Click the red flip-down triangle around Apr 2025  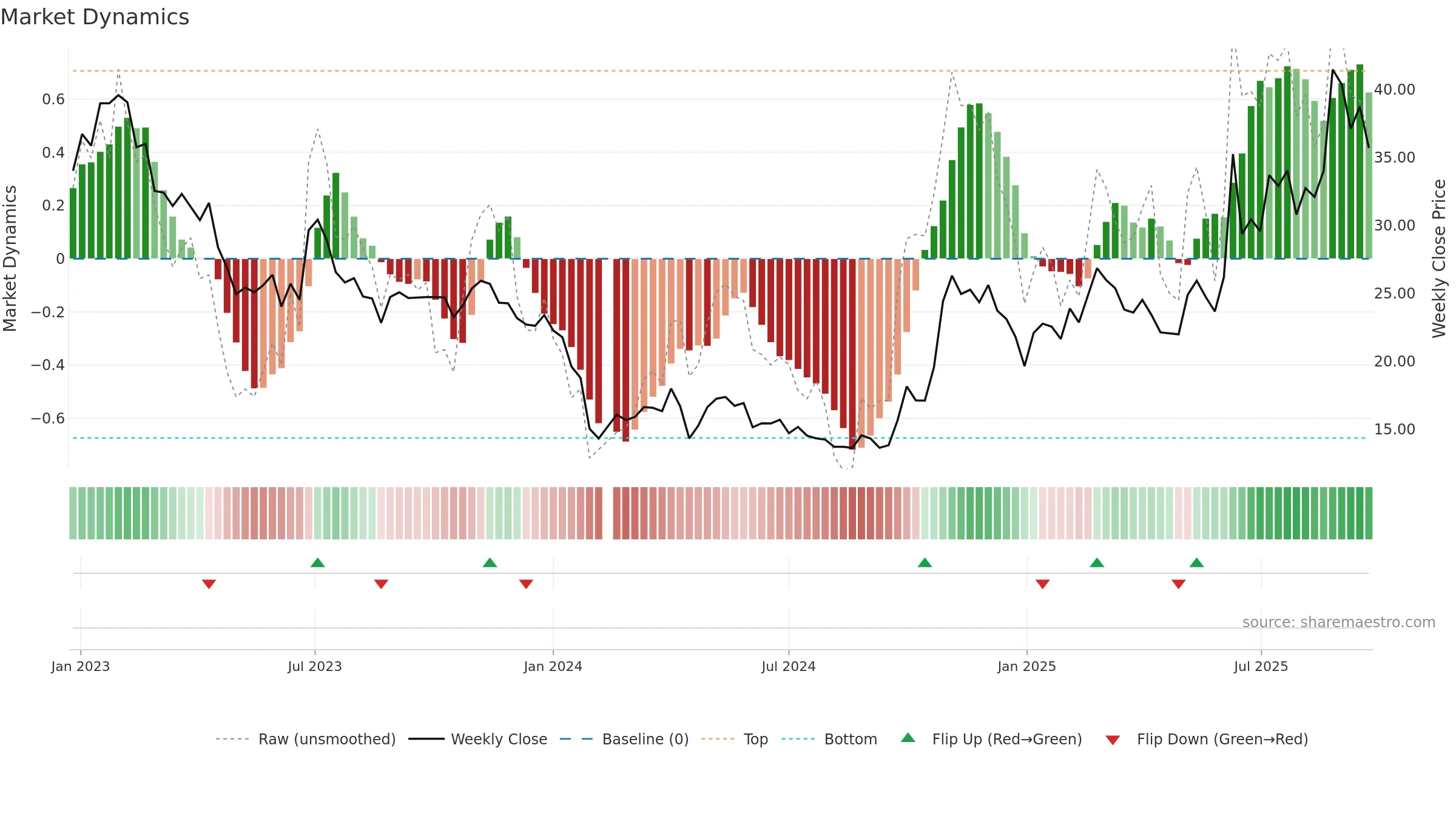pos(1178,584)
